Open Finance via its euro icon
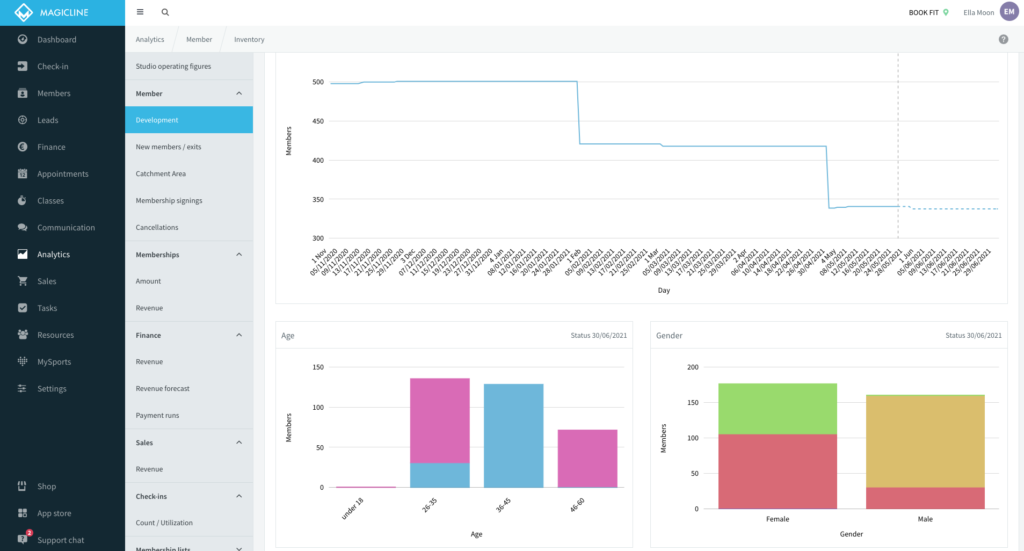This screenshot has height=551, width=1024. (x=22, y=147)
